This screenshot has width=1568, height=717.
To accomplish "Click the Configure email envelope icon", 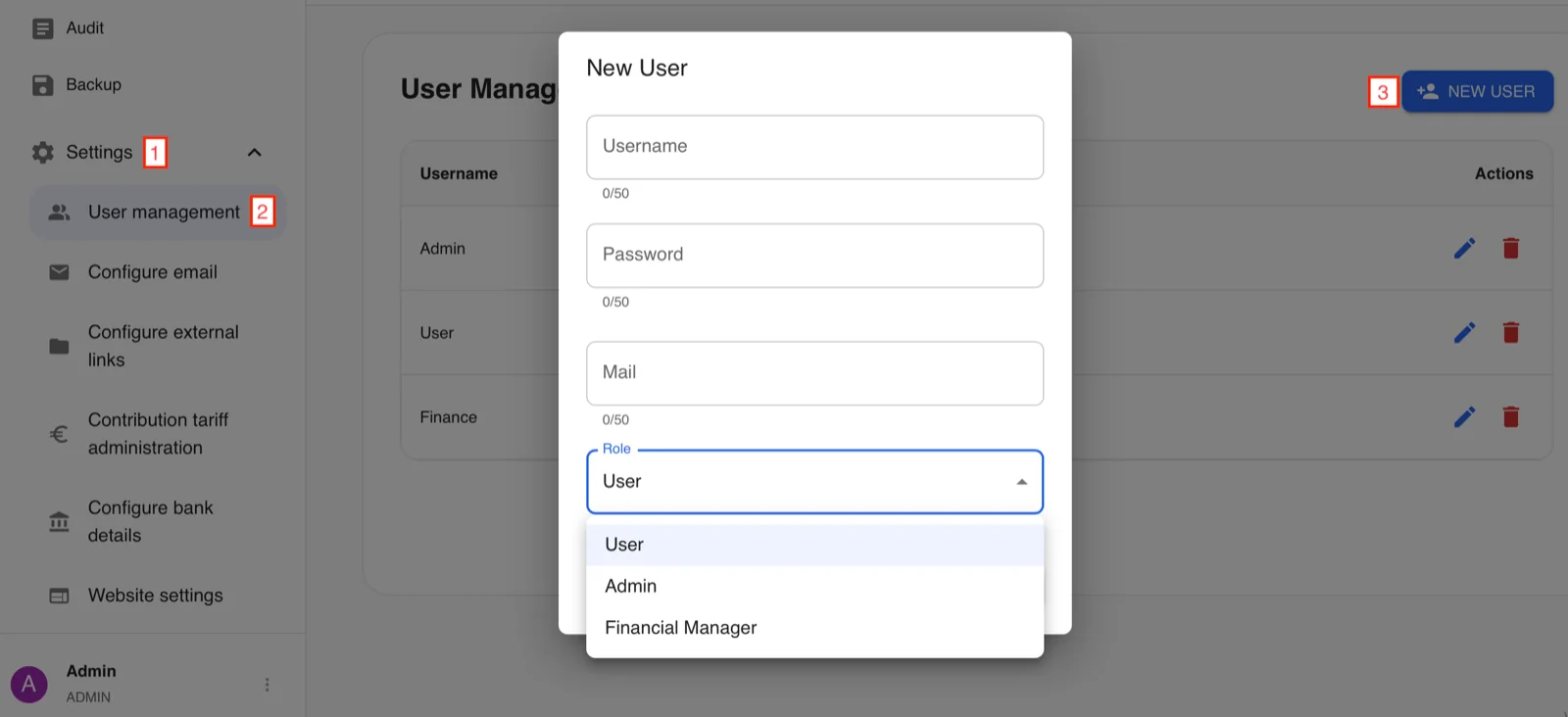I will [x=60, y=272].
